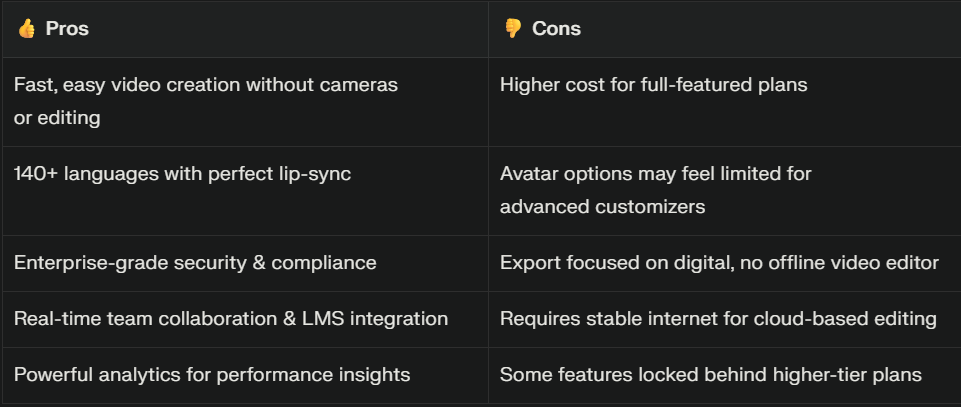961x407 pixels.
Task: Click 'Higher cost for full-featured plans' text
Action: [x=653, y=85]
